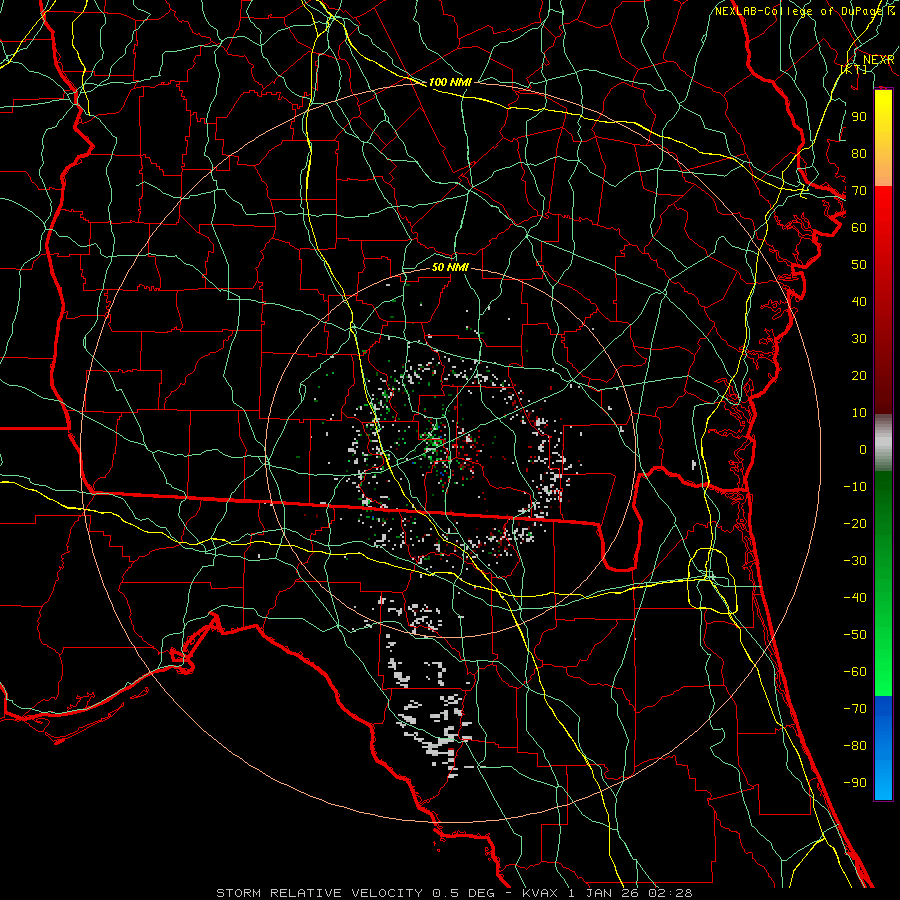Screen dimensions: 900x900
Task: Select the -10 value on velocity scale
Action: click(x=855, y=487)
